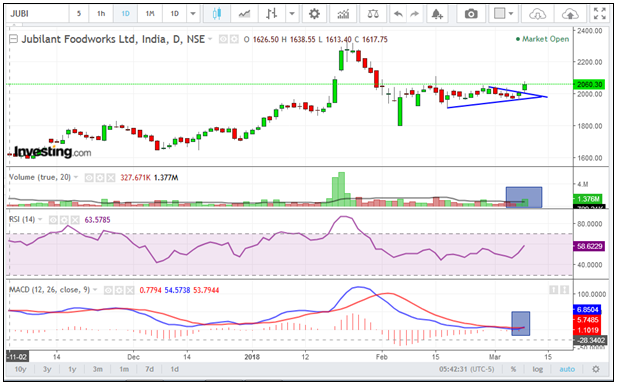Open the layout selector square dropdown
The width and height of the screenshot is (618, 386).
click(503, 14)
